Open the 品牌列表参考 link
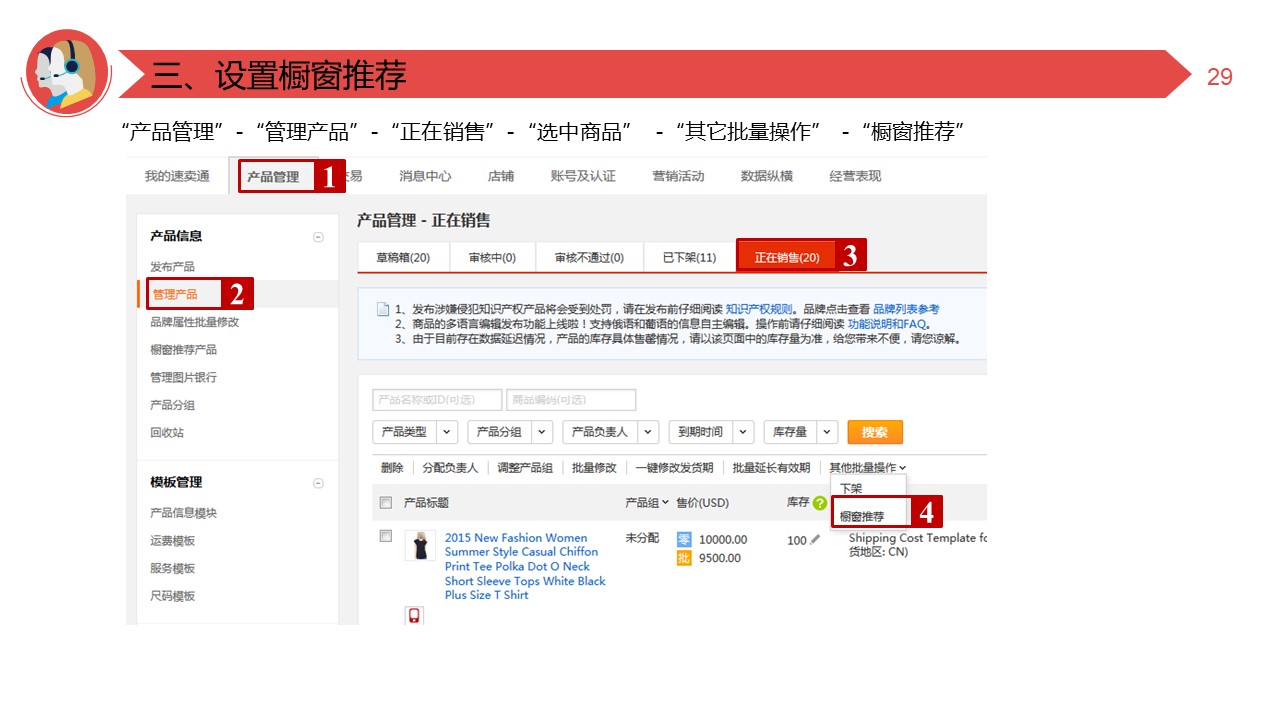 tap(906, 310)
